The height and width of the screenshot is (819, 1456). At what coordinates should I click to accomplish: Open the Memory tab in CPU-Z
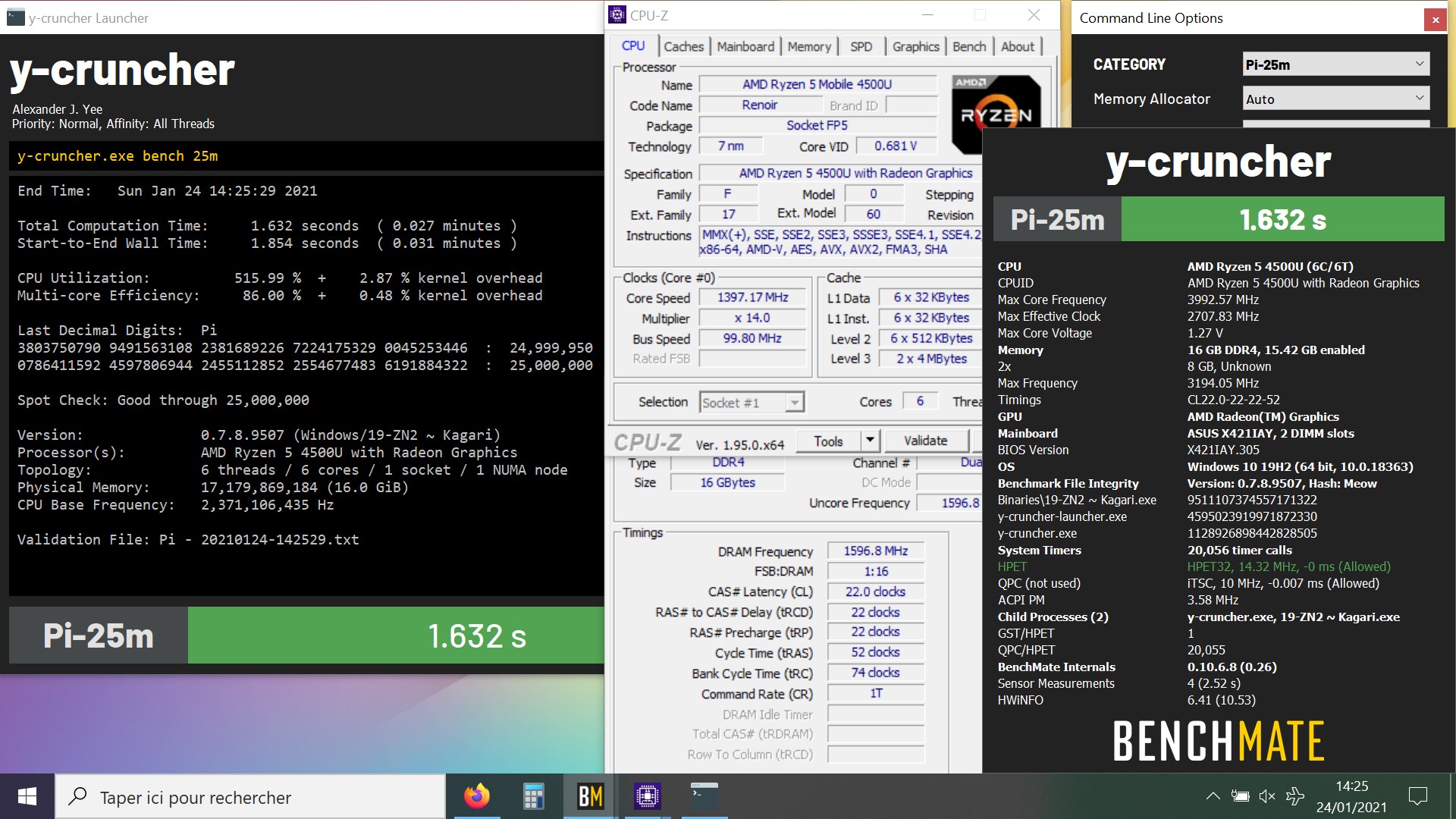(x=809, y=46)
